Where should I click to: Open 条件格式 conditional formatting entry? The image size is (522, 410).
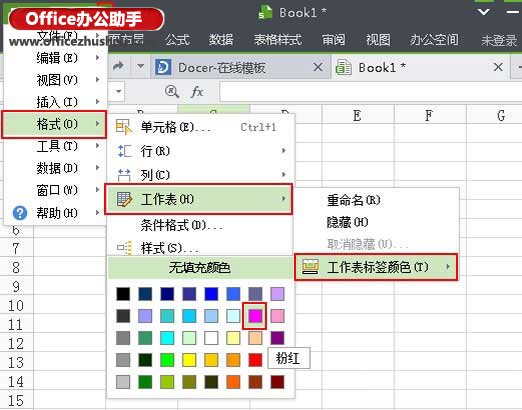click(x=182, y=225)
